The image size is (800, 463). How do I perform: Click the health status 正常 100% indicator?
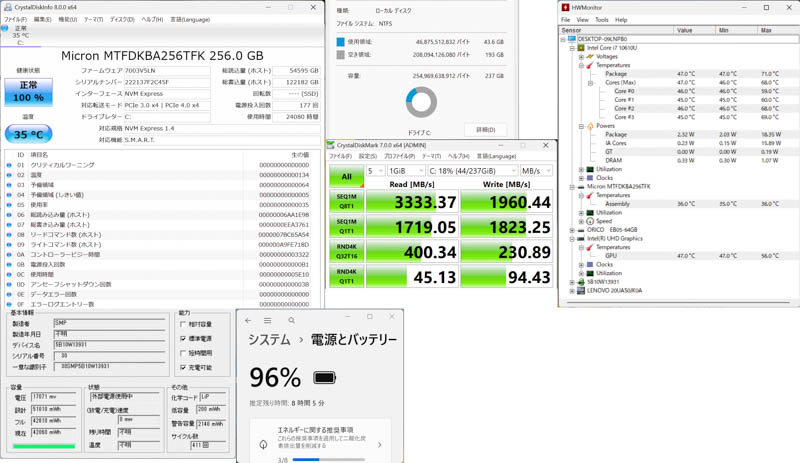click(28, 92)
